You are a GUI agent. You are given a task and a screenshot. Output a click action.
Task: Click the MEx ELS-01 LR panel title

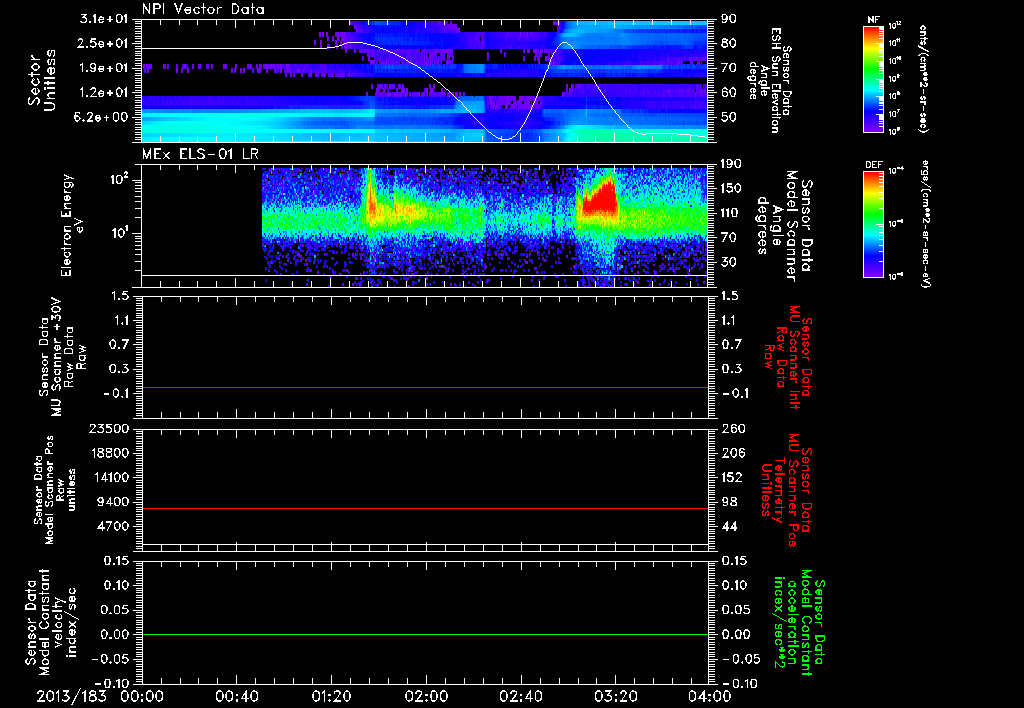pyautogui.click(x=200, y=155)
